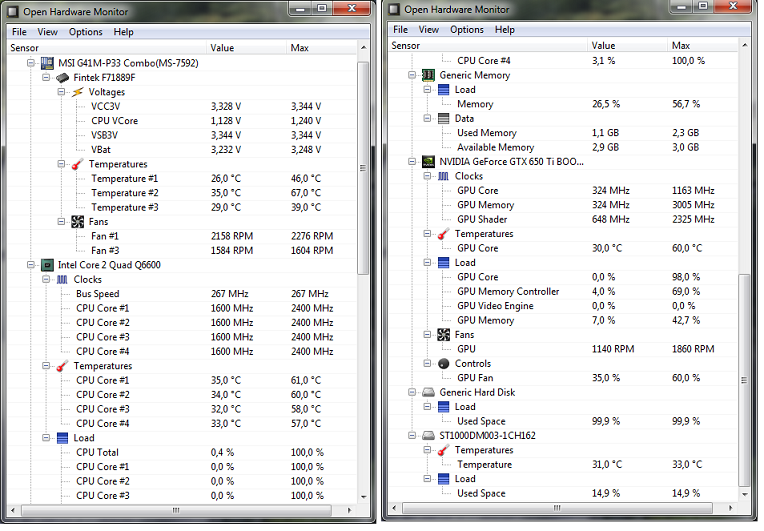
Task: Click the NVIDIA GeForce GTX 650 icon
Action: [428, 162]
